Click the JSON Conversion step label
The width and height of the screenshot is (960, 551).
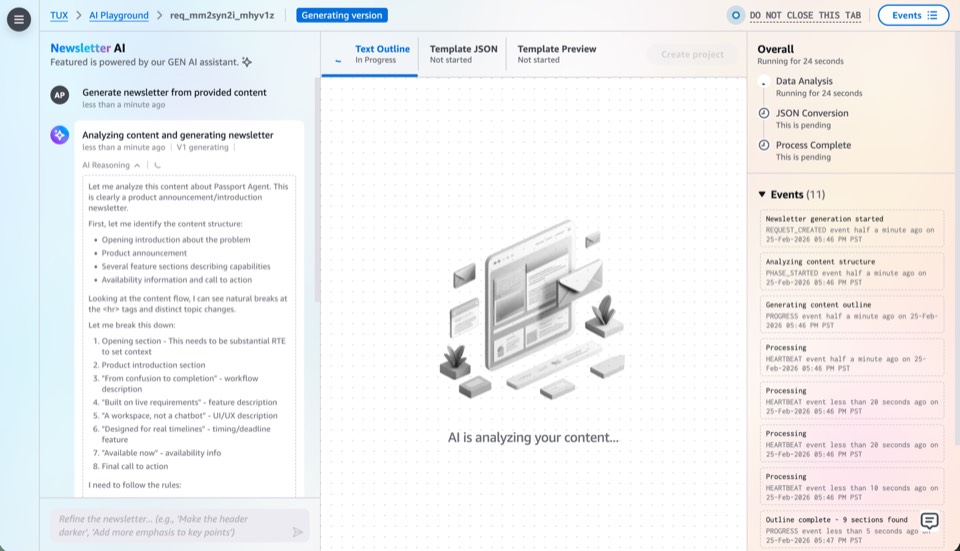(x=812, y=113)
